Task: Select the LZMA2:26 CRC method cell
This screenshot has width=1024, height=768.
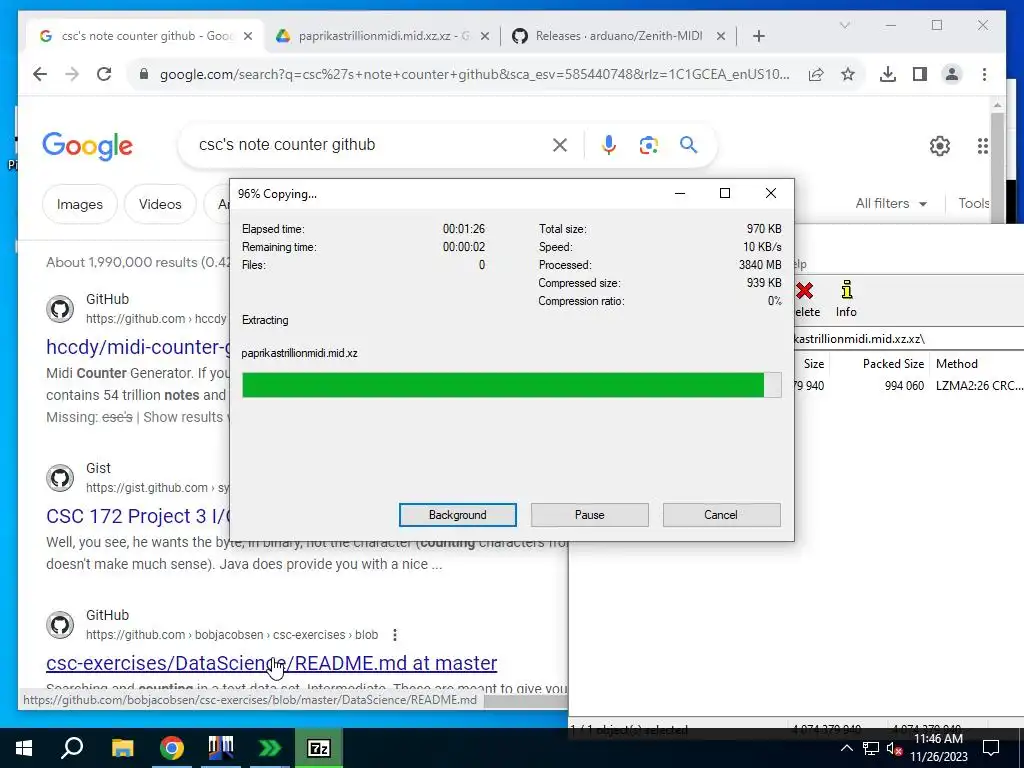Action: pos(978,386)
